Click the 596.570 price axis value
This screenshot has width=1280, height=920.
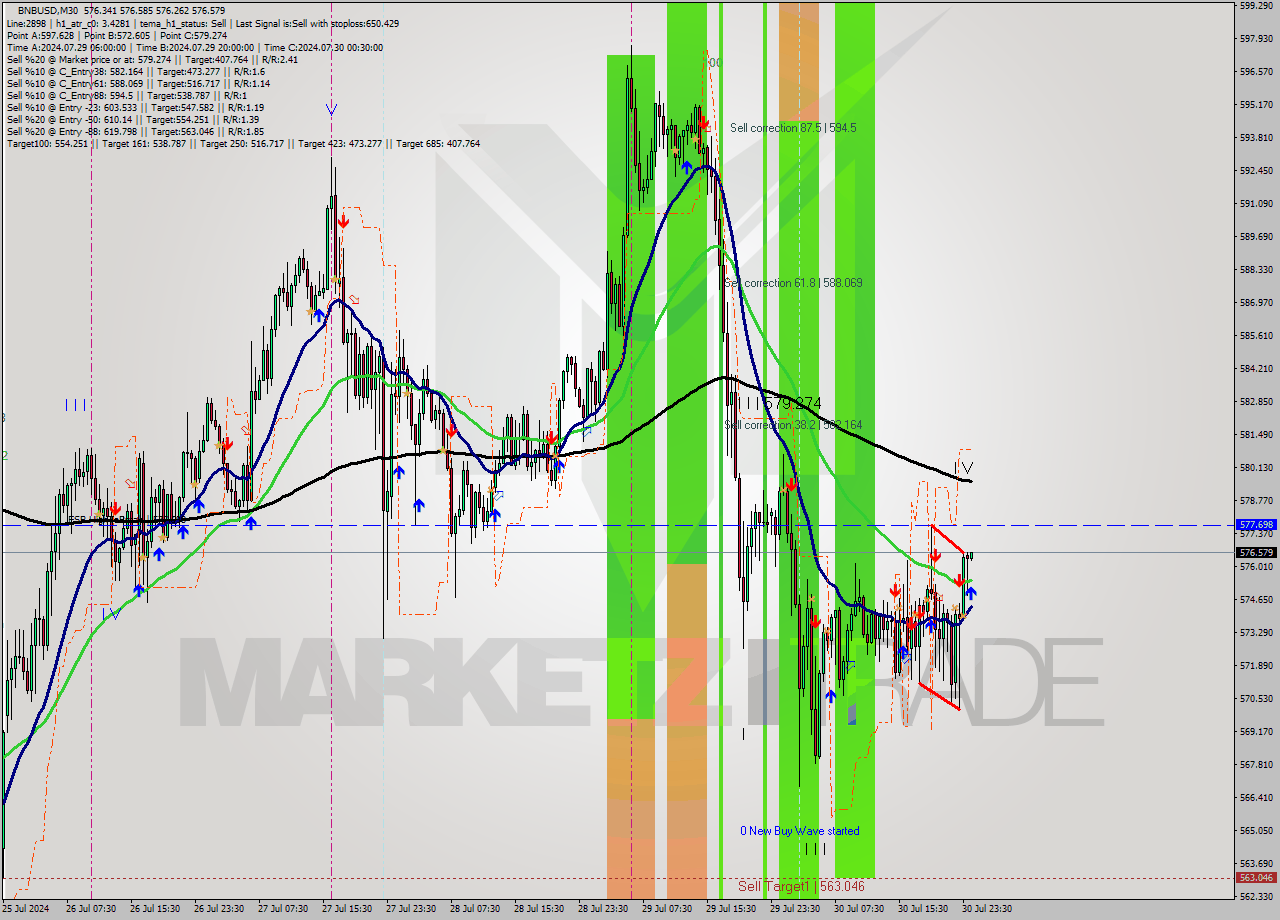(x=1256, y=72)
